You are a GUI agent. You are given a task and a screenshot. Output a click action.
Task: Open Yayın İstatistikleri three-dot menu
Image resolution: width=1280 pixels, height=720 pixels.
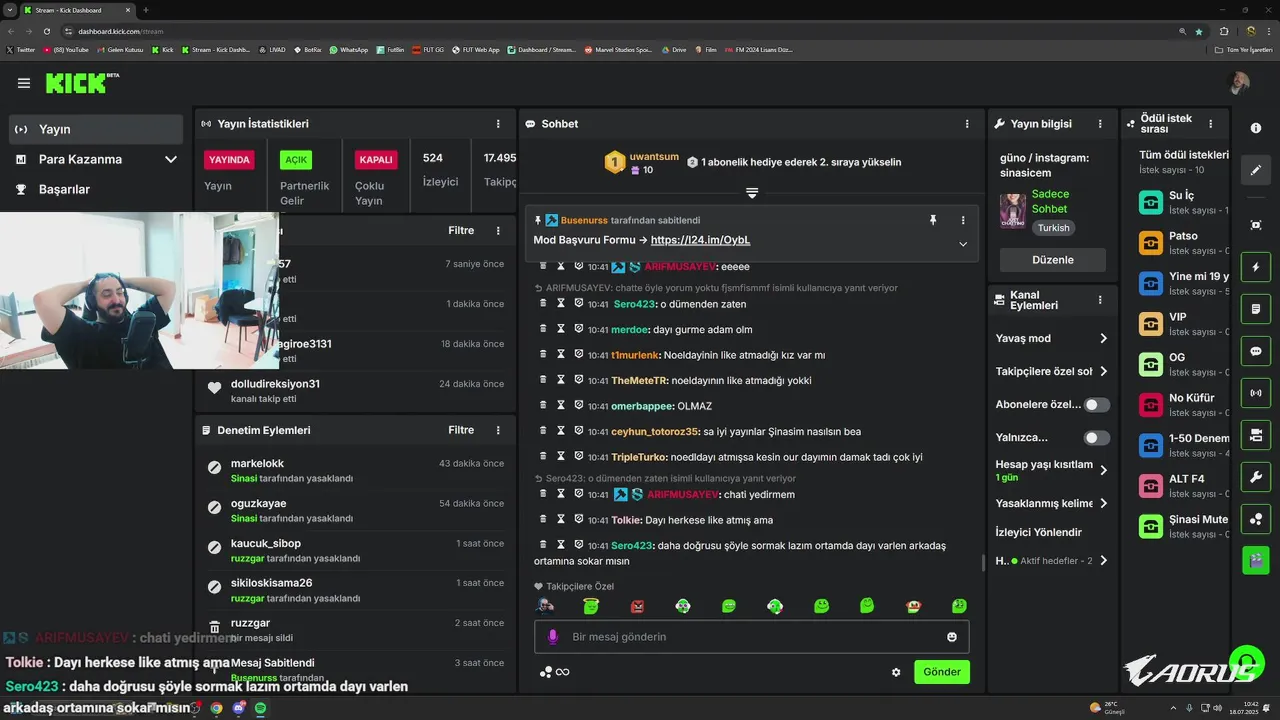click(x=498, y=124)
